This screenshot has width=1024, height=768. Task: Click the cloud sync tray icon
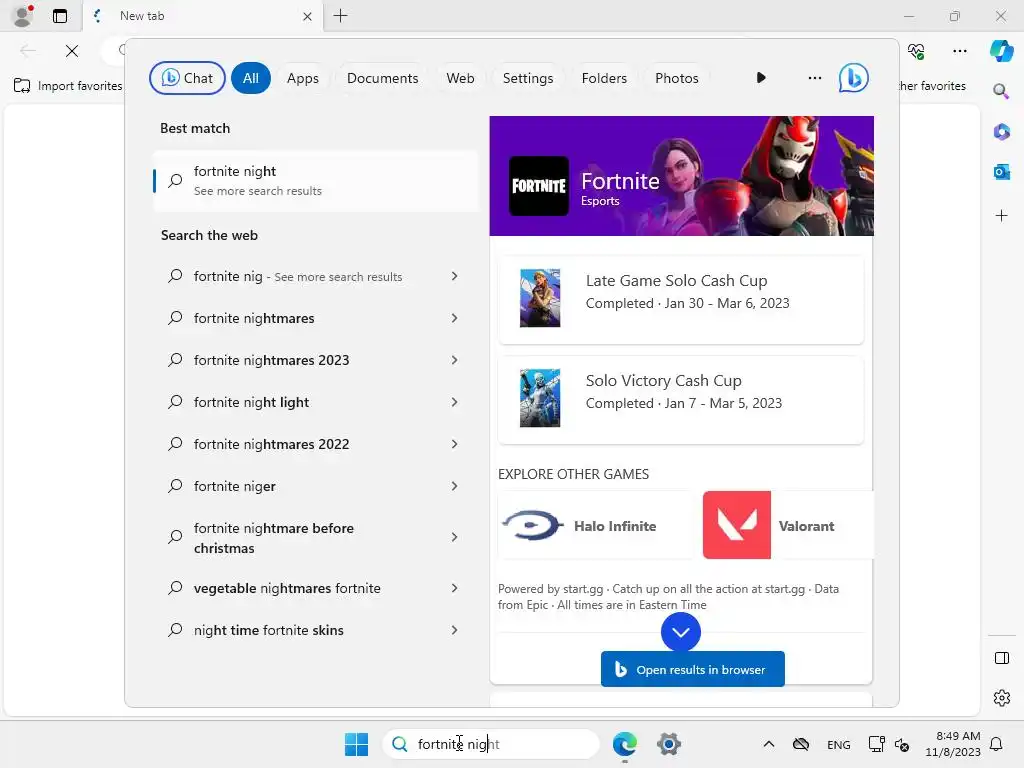coord(801,744)
